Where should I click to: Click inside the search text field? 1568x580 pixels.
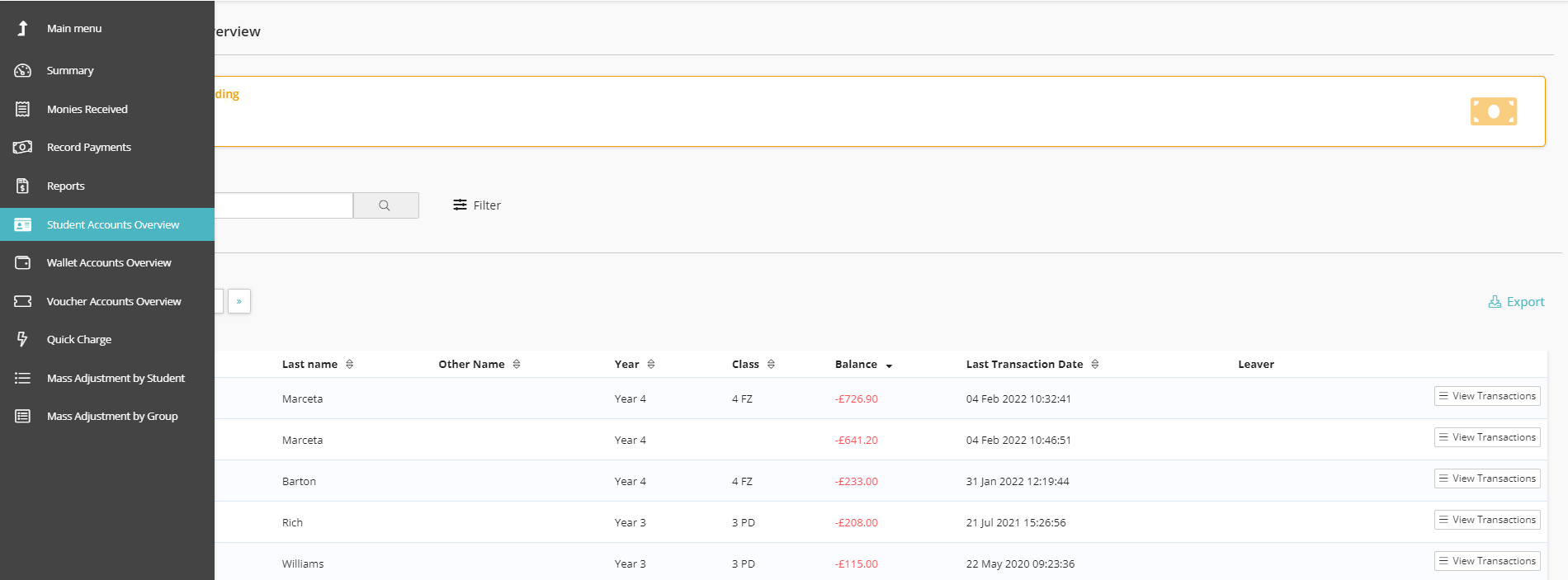pos(283,205)
